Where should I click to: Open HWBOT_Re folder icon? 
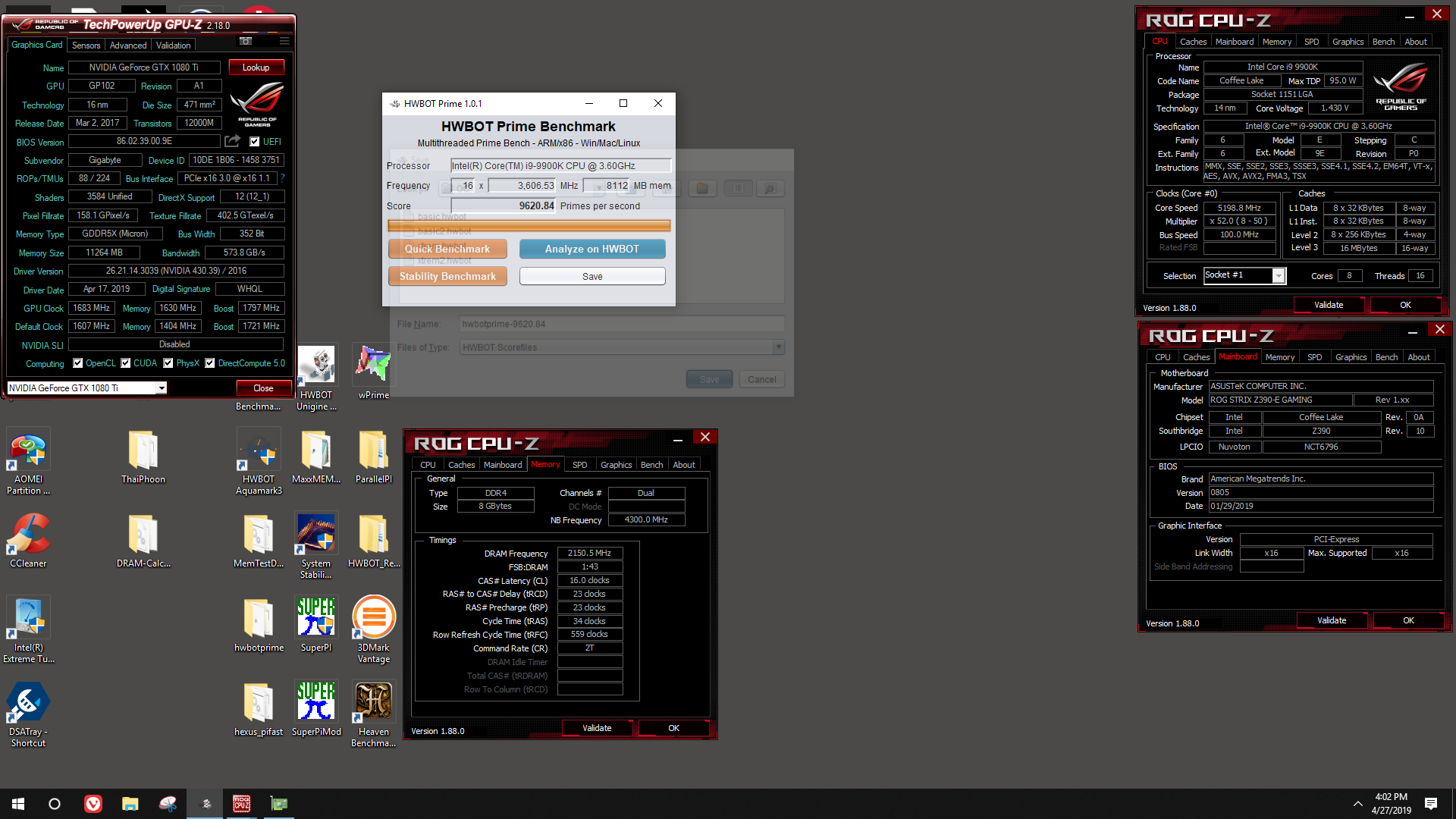[x=374, y=541]
